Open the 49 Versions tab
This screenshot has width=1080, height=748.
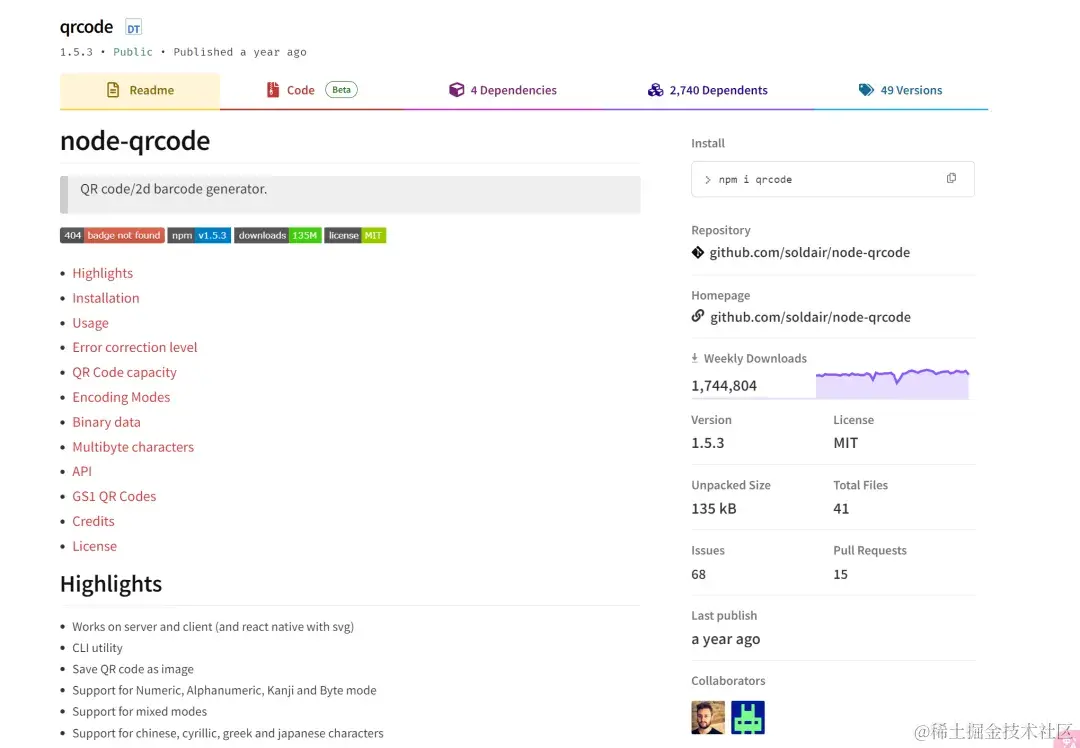coord(900,90)
